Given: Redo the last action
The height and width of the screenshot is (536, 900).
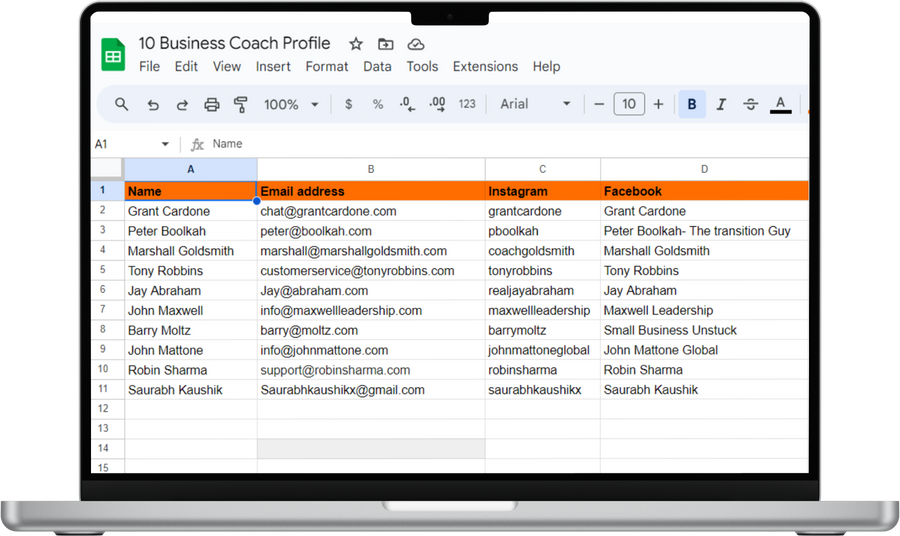Looking at the screenshot, I should pos(182,104).
